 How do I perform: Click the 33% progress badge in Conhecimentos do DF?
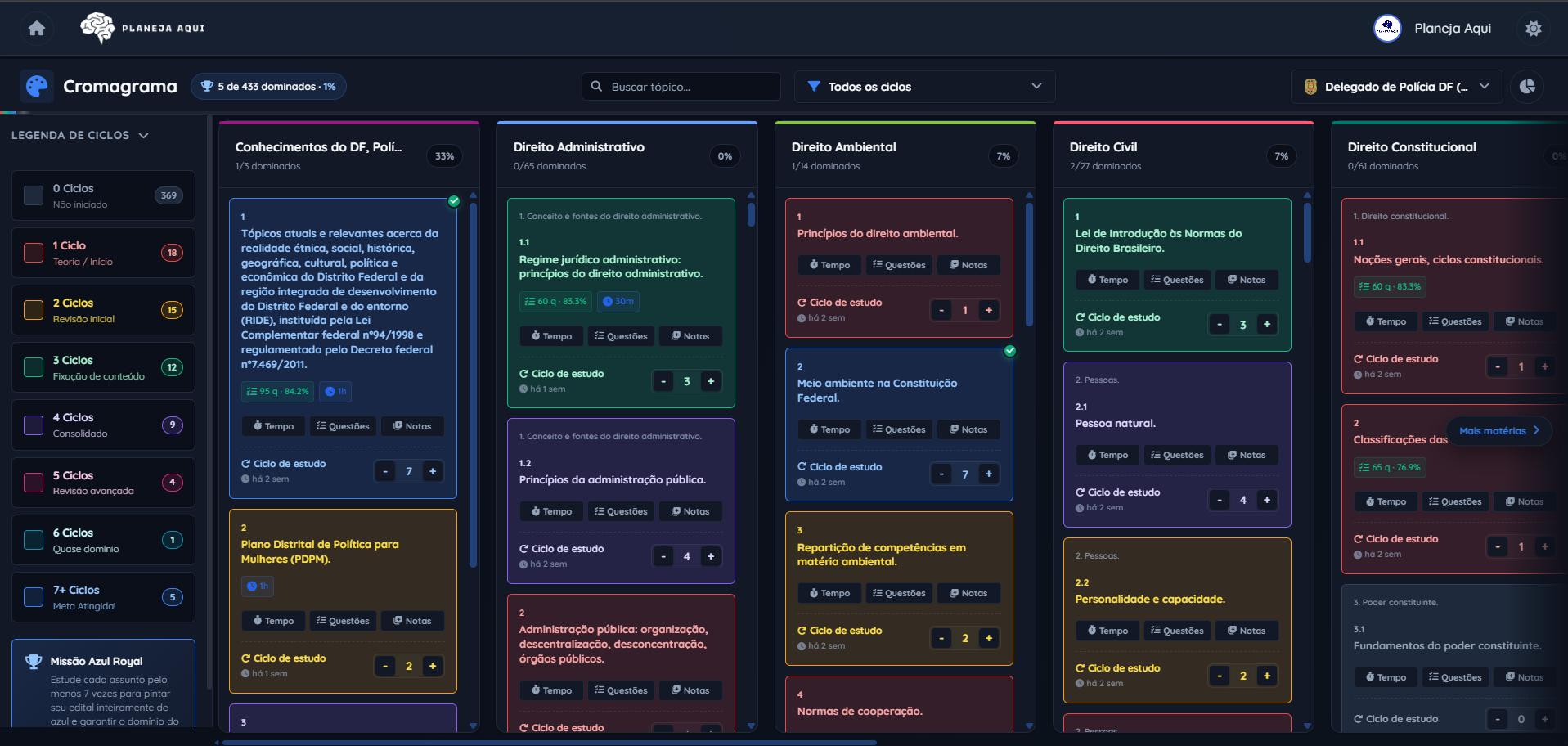click(x=444, y=156)
